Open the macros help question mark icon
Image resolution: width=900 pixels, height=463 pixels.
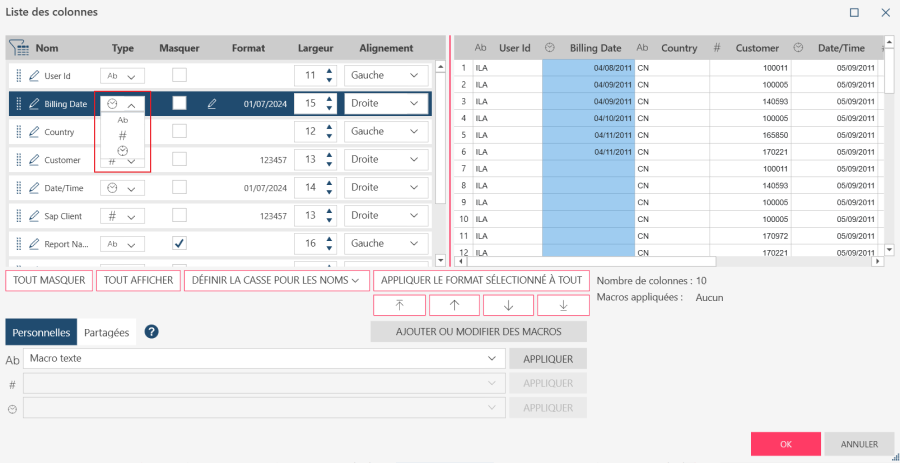[x=152, y=332]
